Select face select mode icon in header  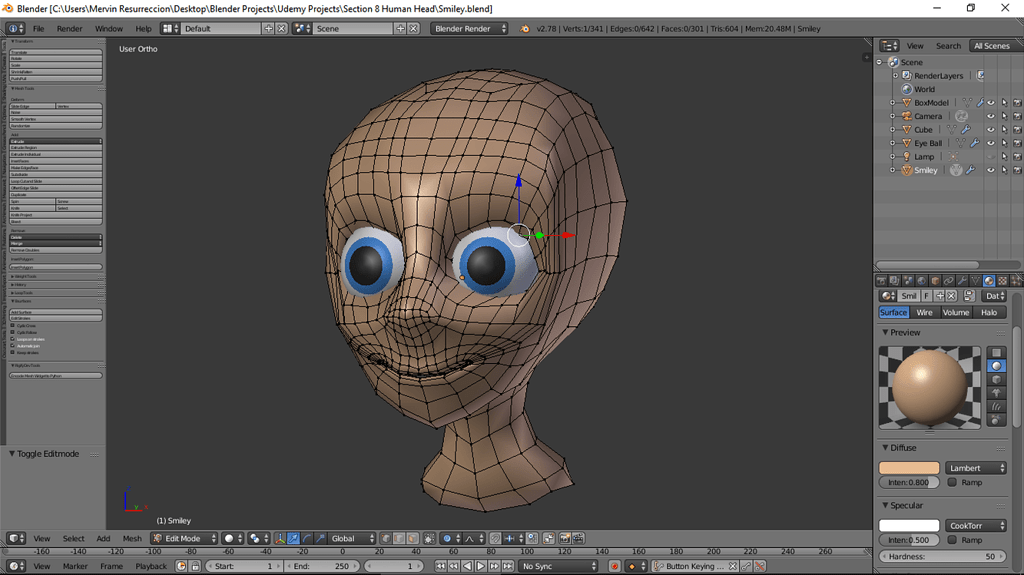click(413, 538)
